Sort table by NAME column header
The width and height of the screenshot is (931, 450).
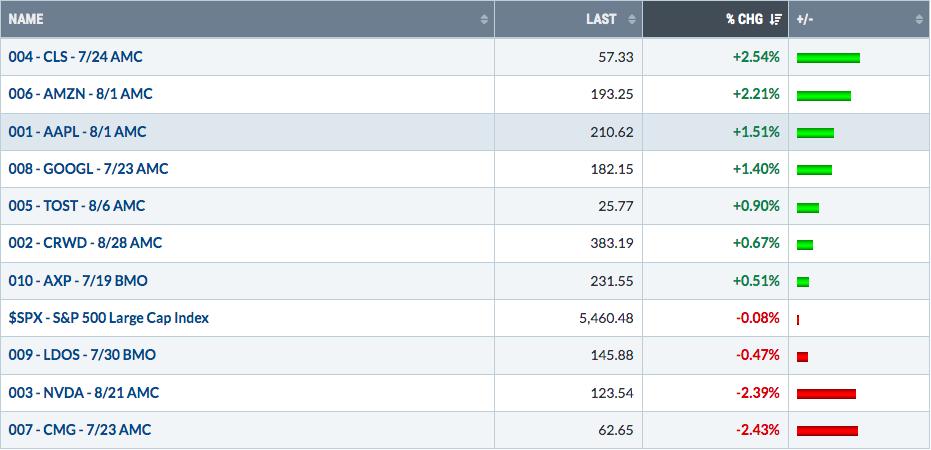247,19
